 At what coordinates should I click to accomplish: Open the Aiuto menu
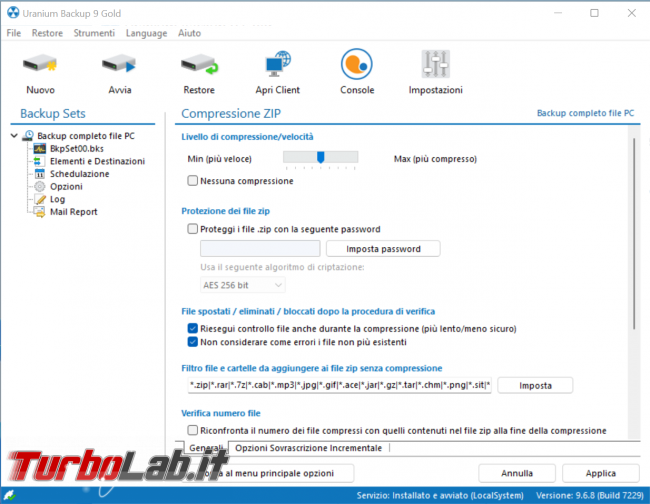[x=189, y=33]
